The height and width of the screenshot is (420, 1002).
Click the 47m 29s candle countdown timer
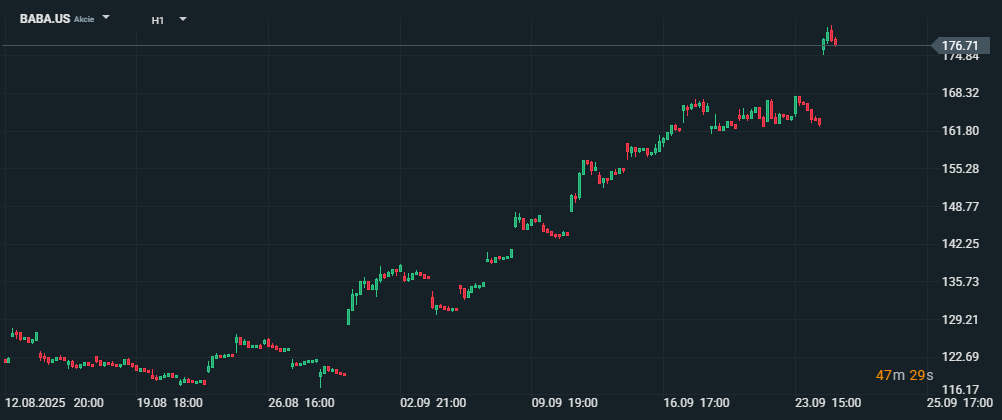[904, 375]
